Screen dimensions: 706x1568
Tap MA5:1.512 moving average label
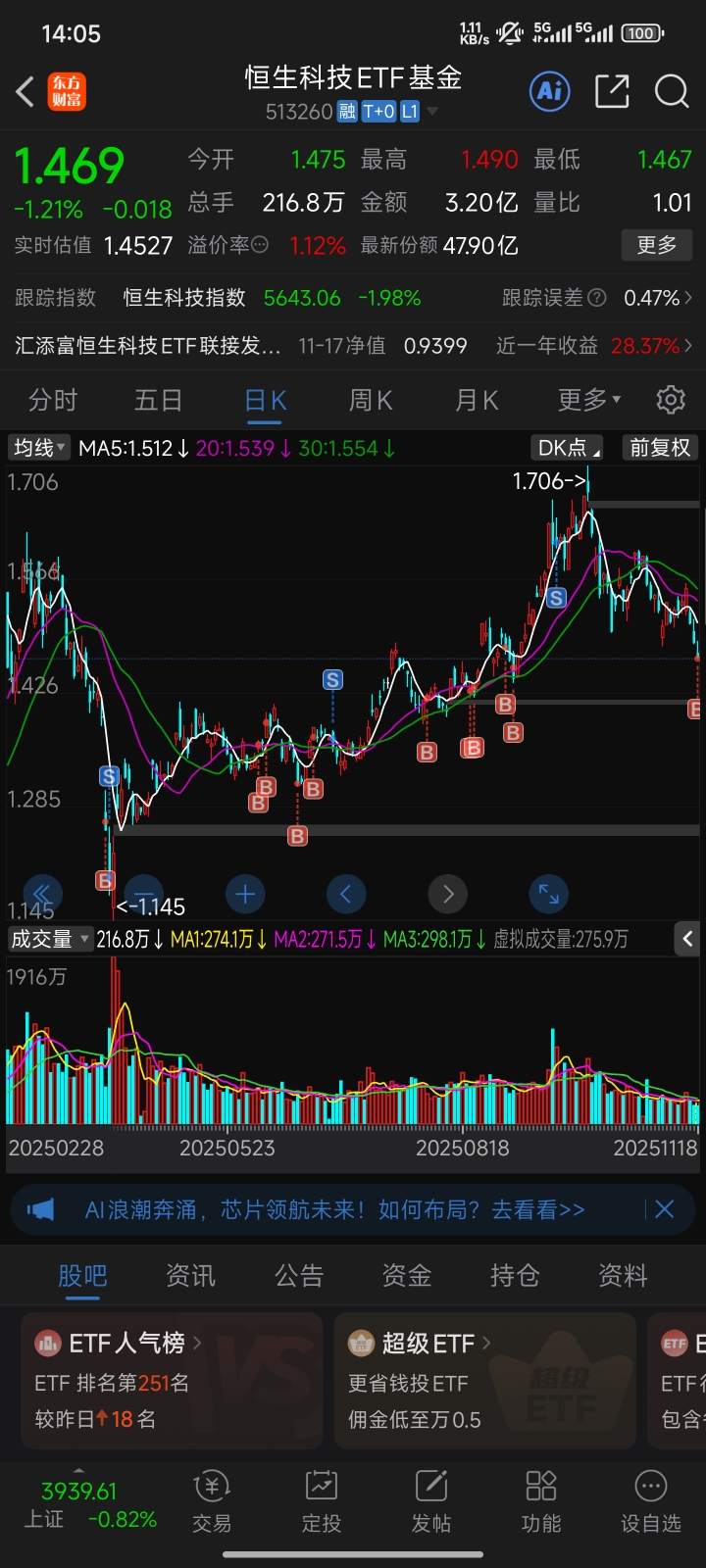tap(133, 448)
